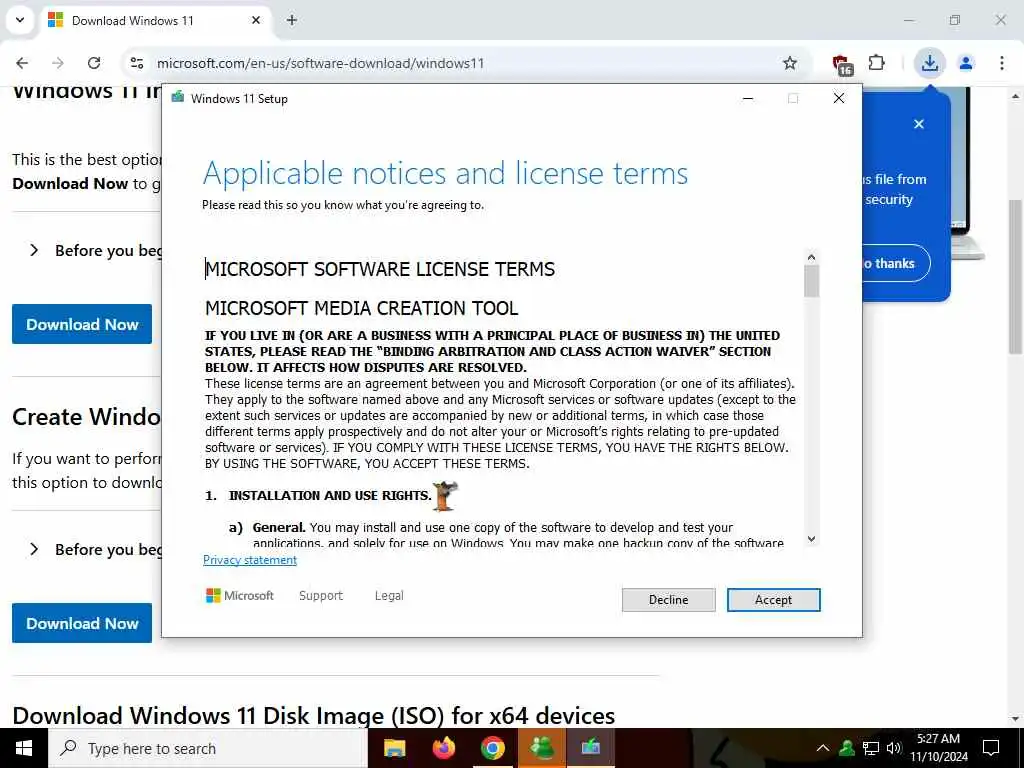The image size is (1024, 768).
Task: Close the Download Windows 11 tab
Action: click(x=256, y=20)
